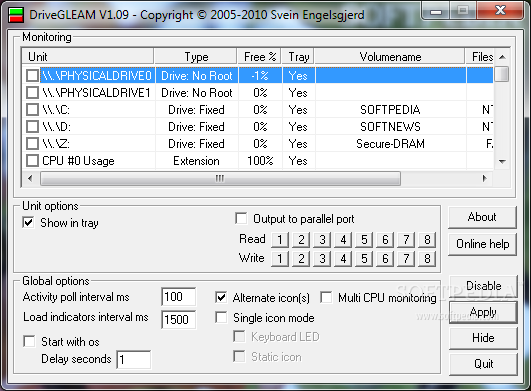Click the list's scroll up arrow
The height and width of the screenshot is (391, 531).
502,57
